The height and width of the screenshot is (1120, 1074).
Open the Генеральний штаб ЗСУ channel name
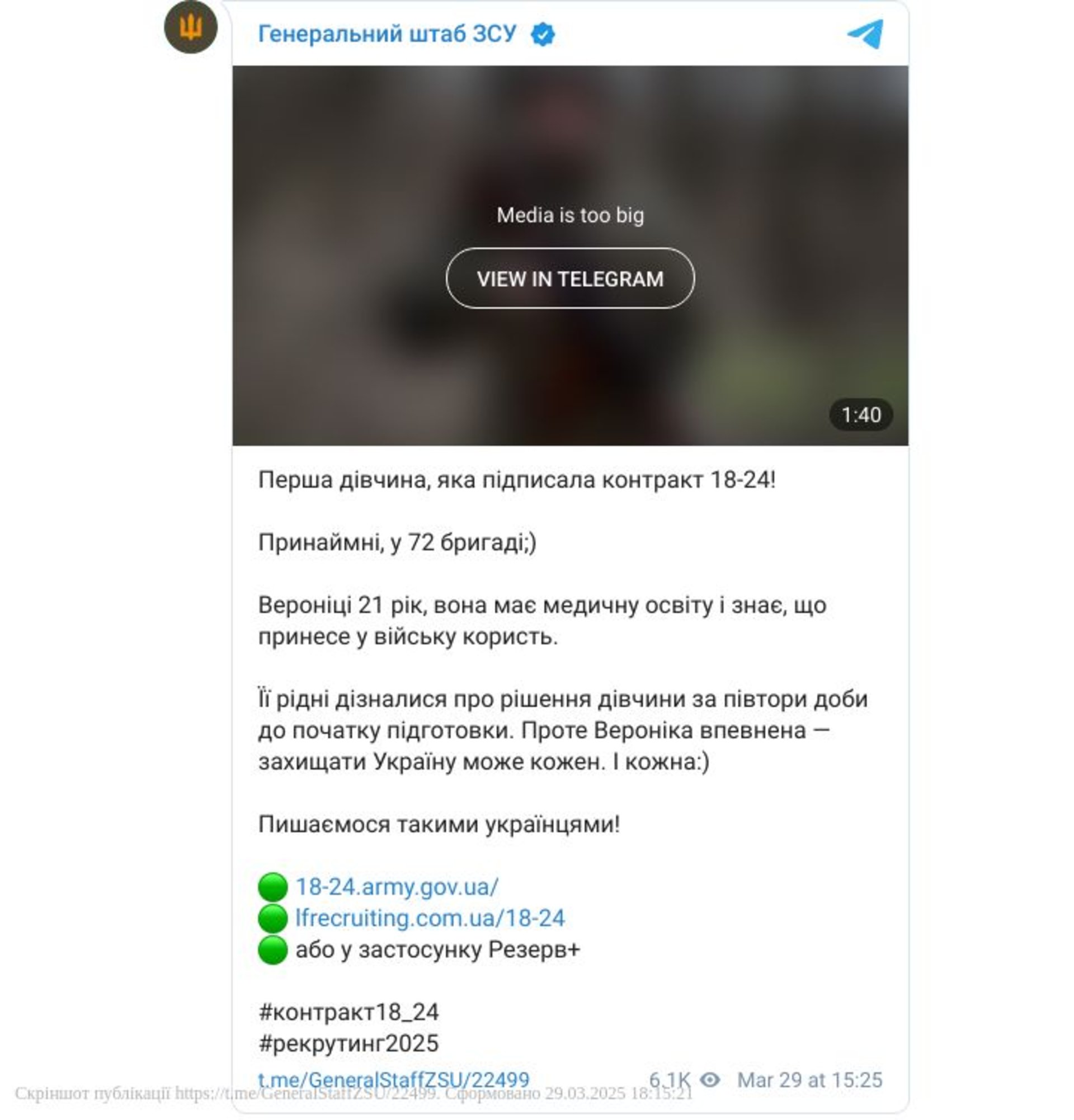pos(387,34)
